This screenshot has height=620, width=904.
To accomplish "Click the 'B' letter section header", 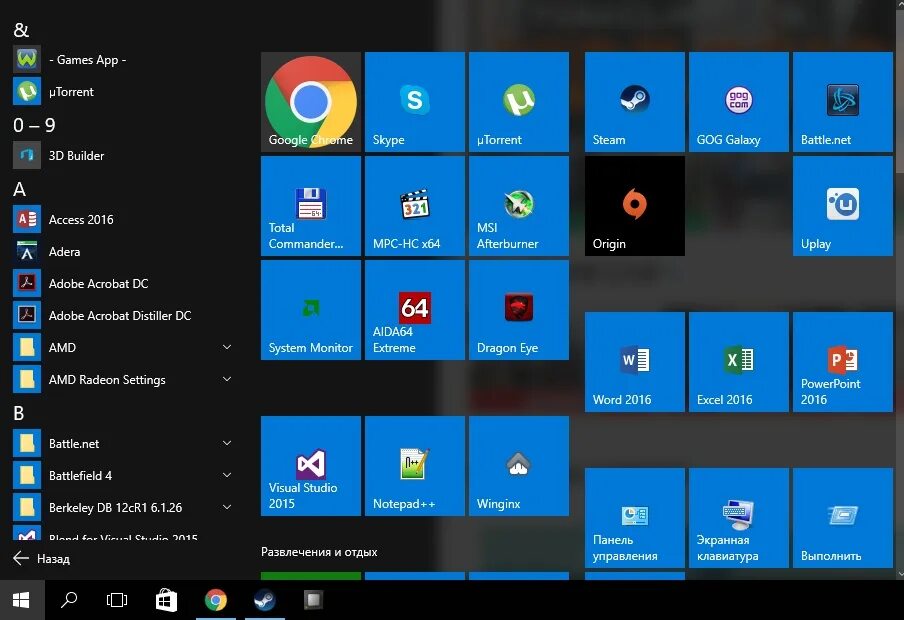I will (18, 413).
